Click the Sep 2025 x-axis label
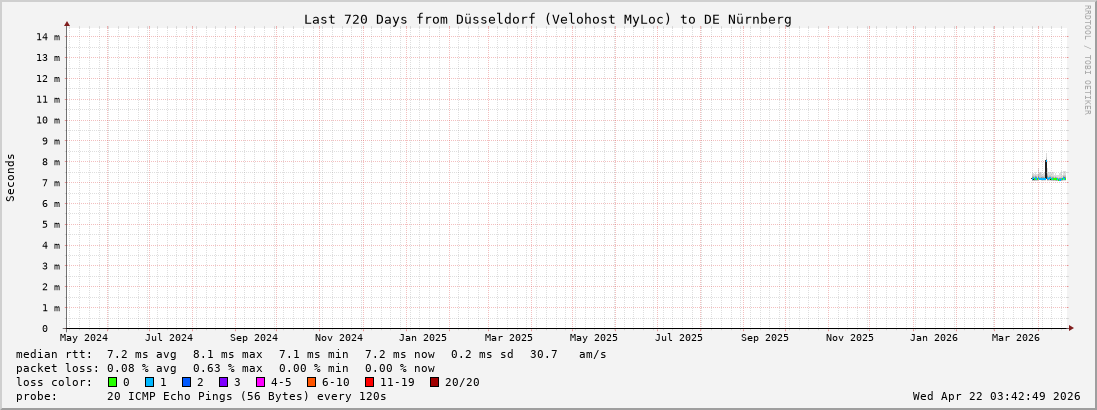The width and height of the screenshot is (1097, 410). coord(764,338)
